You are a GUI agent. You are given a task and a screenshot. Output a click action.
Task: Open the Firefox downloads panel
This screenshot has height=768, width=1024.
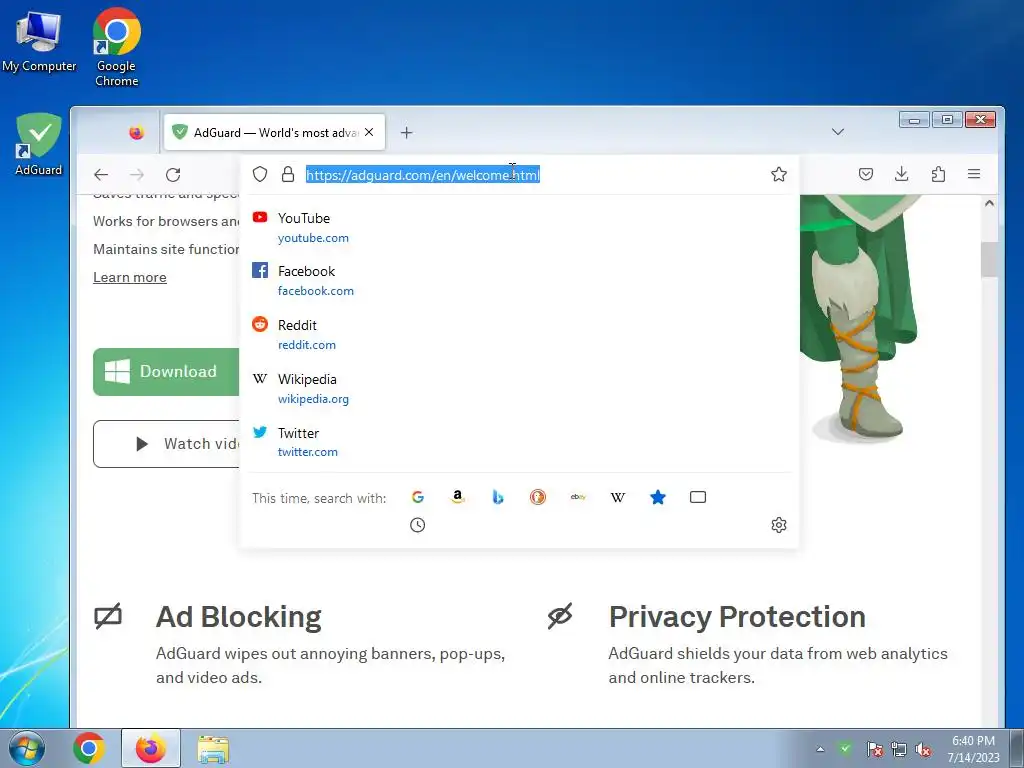901,174
